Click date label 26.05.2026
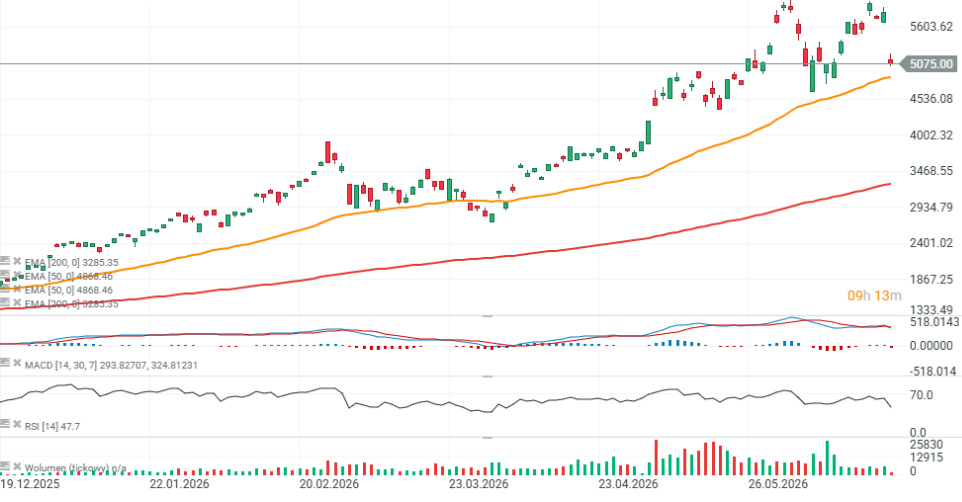The image size is (962, 502). tap(778, 484)
